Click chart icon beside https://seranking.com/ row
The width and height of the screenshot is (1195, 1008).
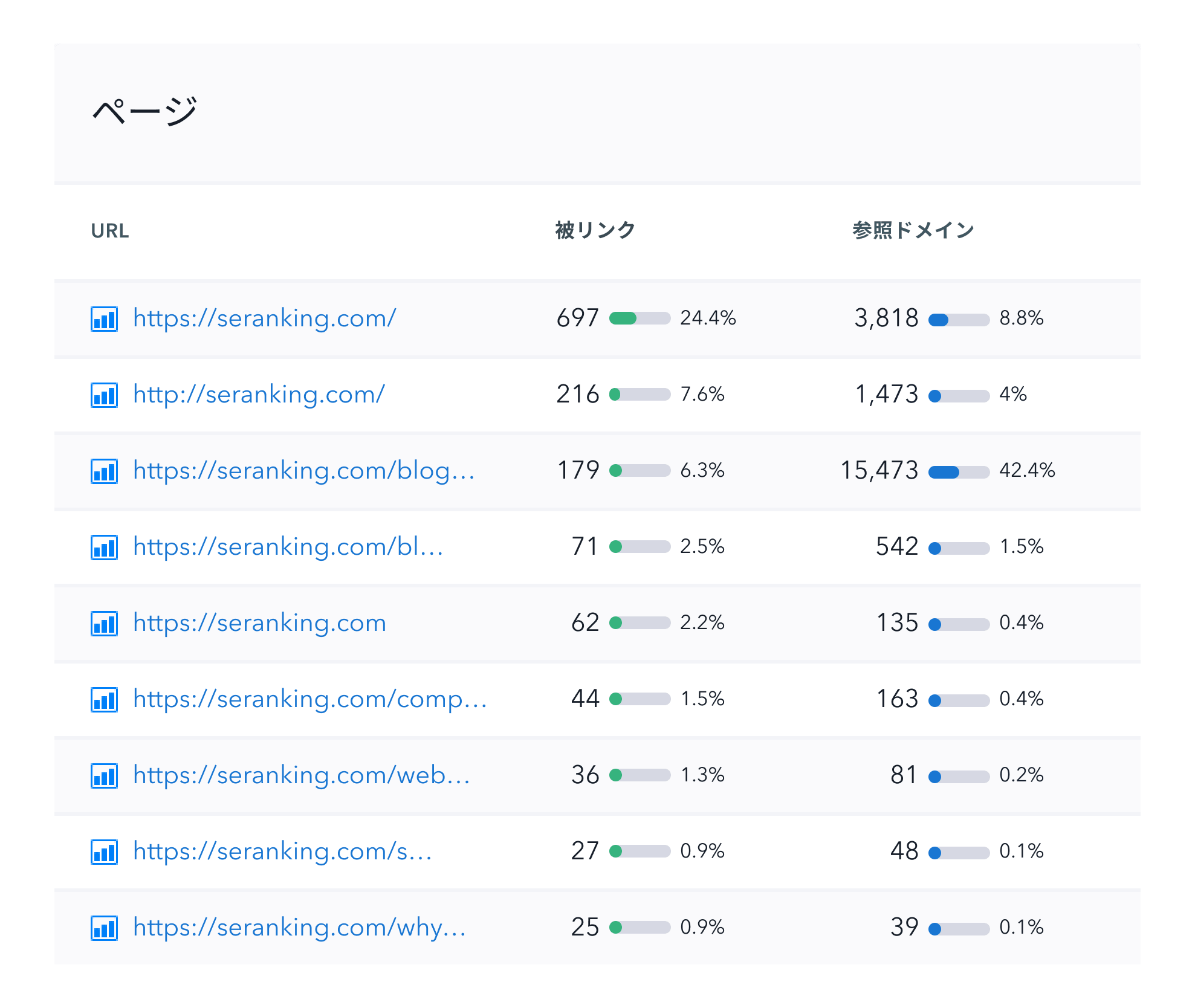[x=104, y=319]
